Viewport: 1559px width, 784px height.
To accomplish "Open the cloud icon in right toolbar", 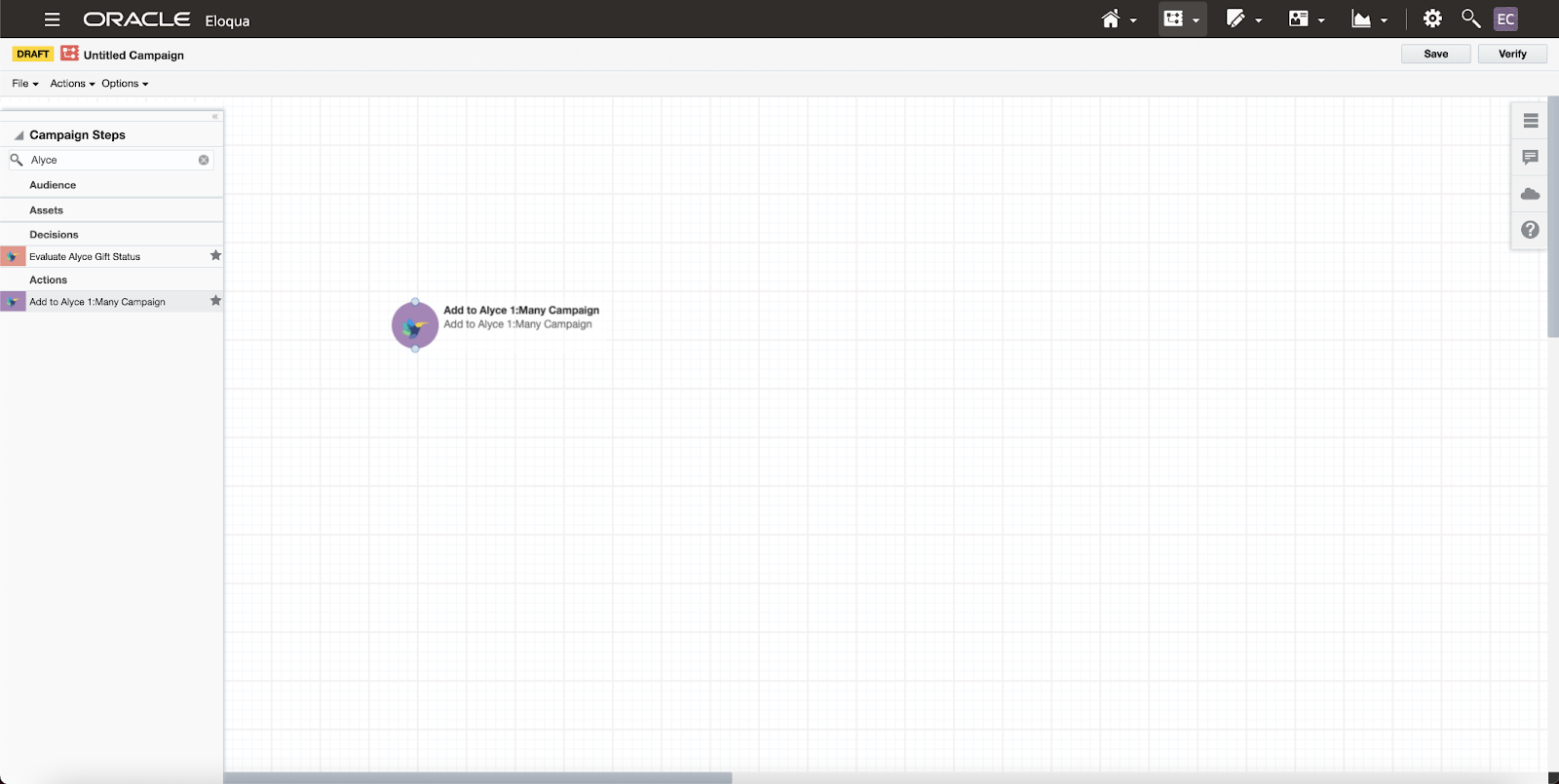I will click(1531, 194).
